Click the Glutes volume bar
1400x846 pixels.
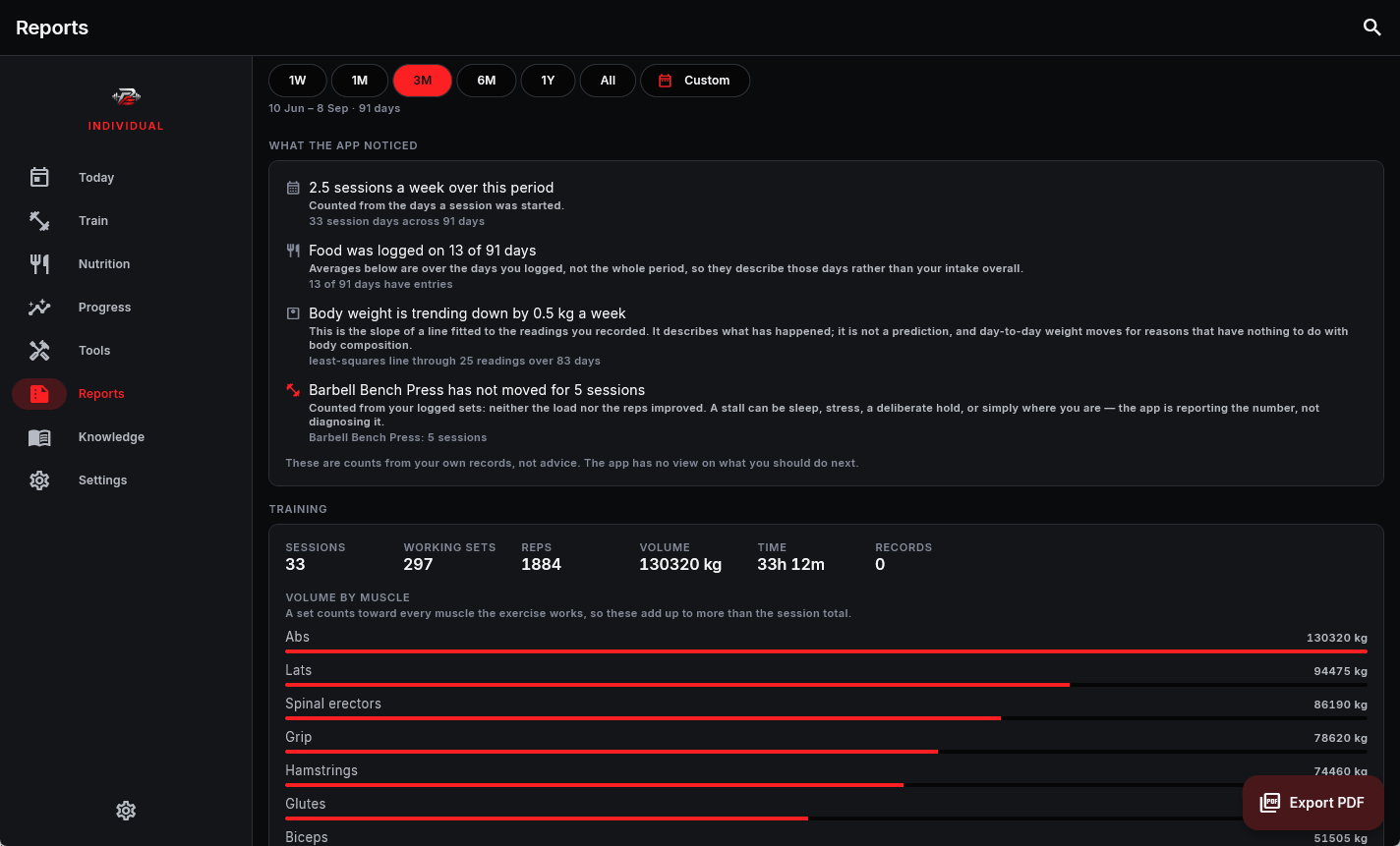(x=826, y=818)
